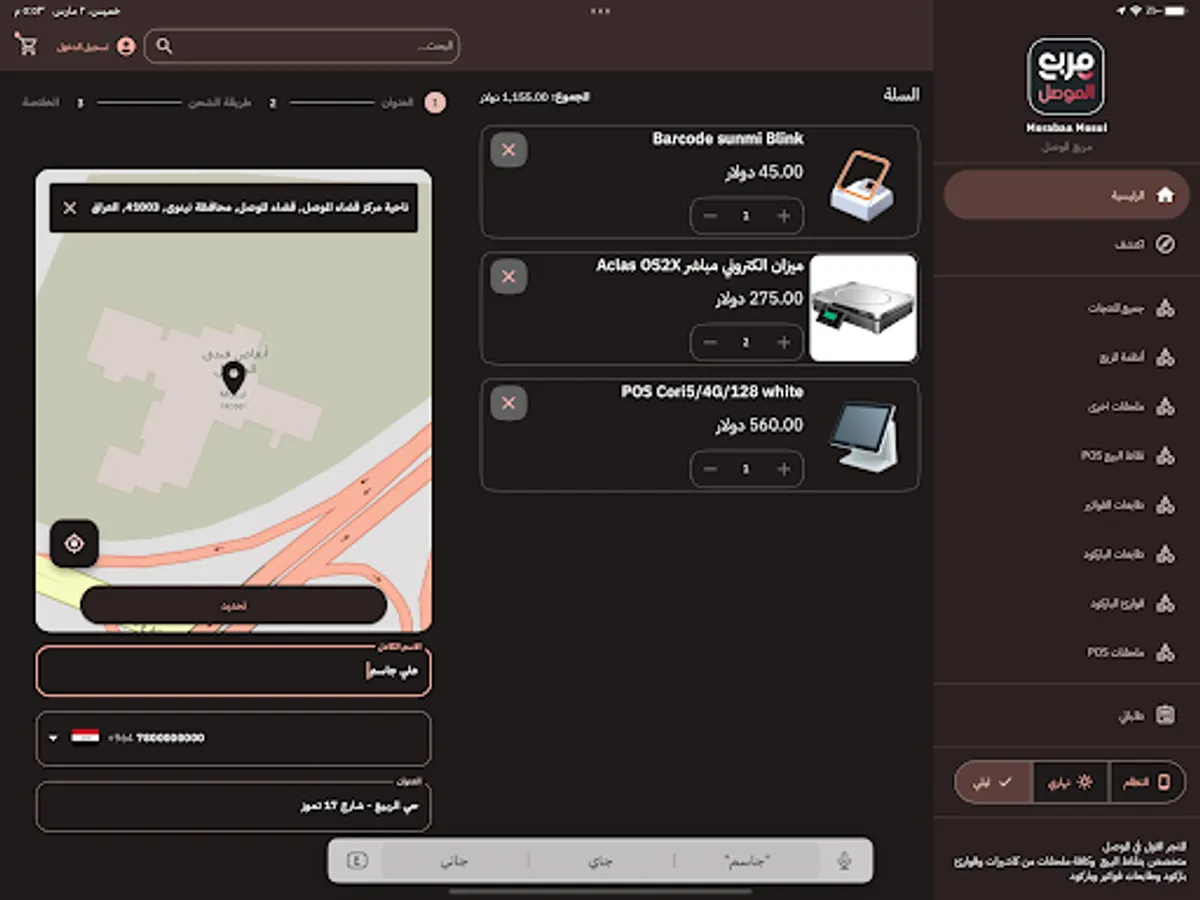Open the POS Cori5 white terminal thumbnail
Screen dimensions: 1200x900
pos(863,435)
